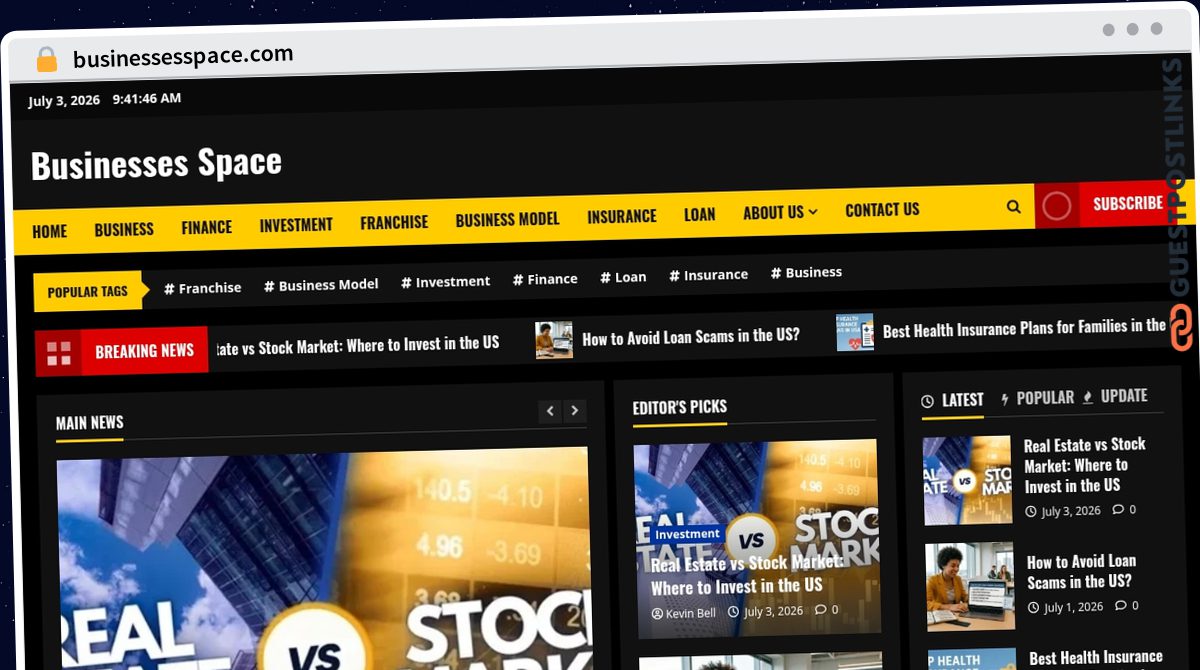The width and height of the screenshot is (1200, 670).
Task: Switch to the Update tab
Action: click(x=1115, y=396)
